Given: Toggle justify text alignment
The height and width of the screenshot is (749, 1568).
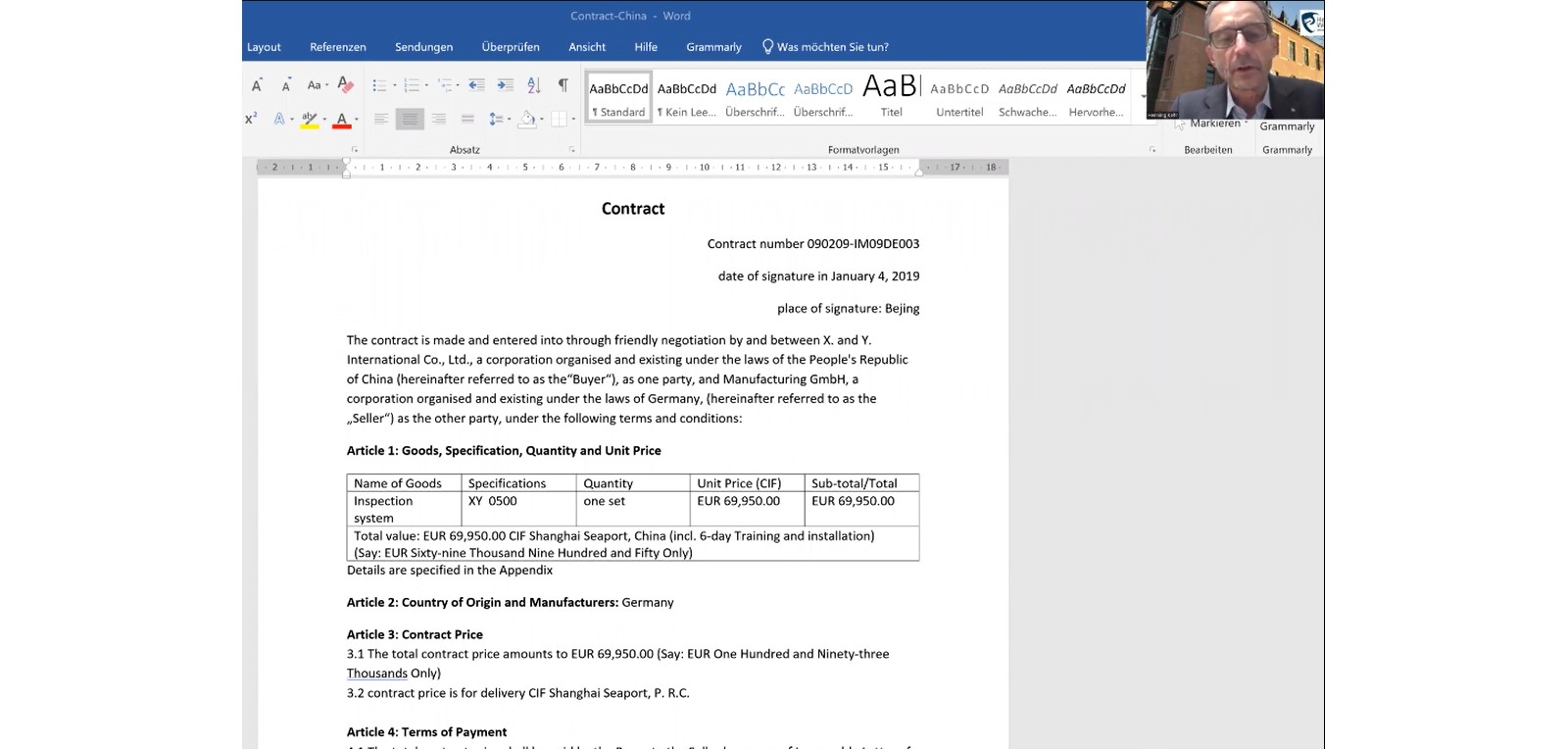Looking at the screenshot, I should (467, 119).
